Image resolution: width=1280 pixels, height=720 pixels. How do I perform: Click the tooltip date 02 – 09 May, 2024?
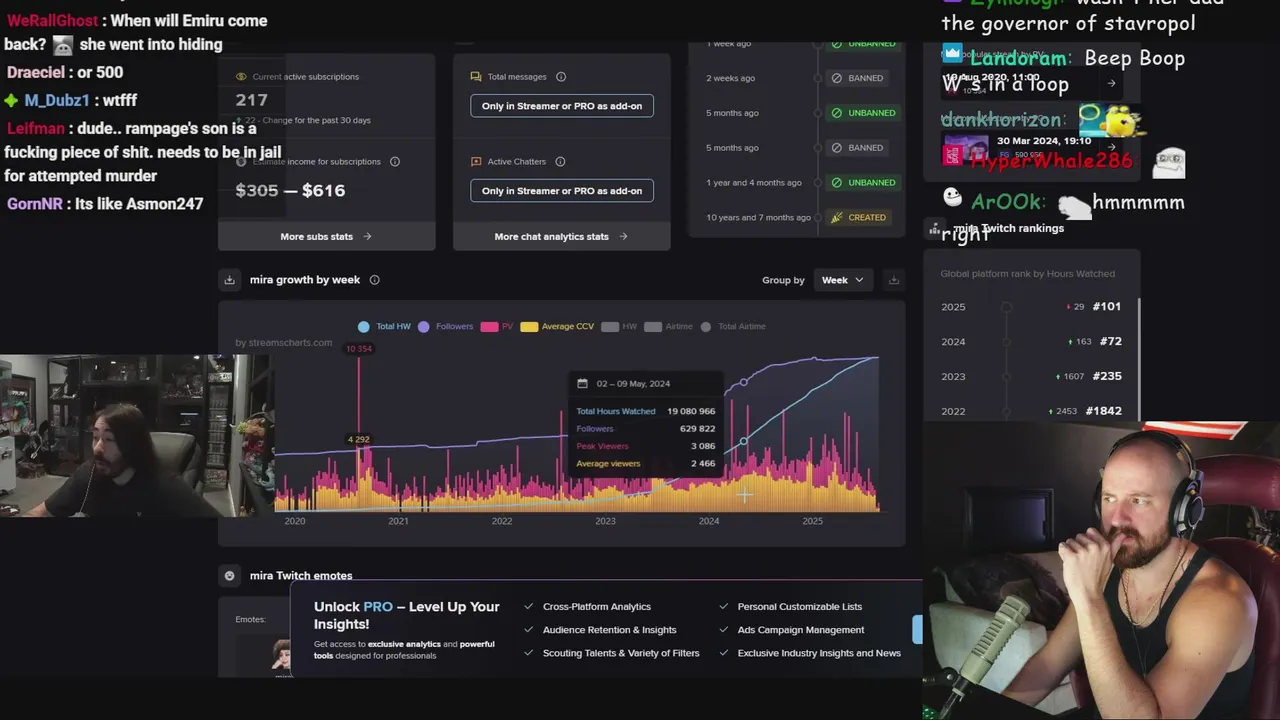633,383
